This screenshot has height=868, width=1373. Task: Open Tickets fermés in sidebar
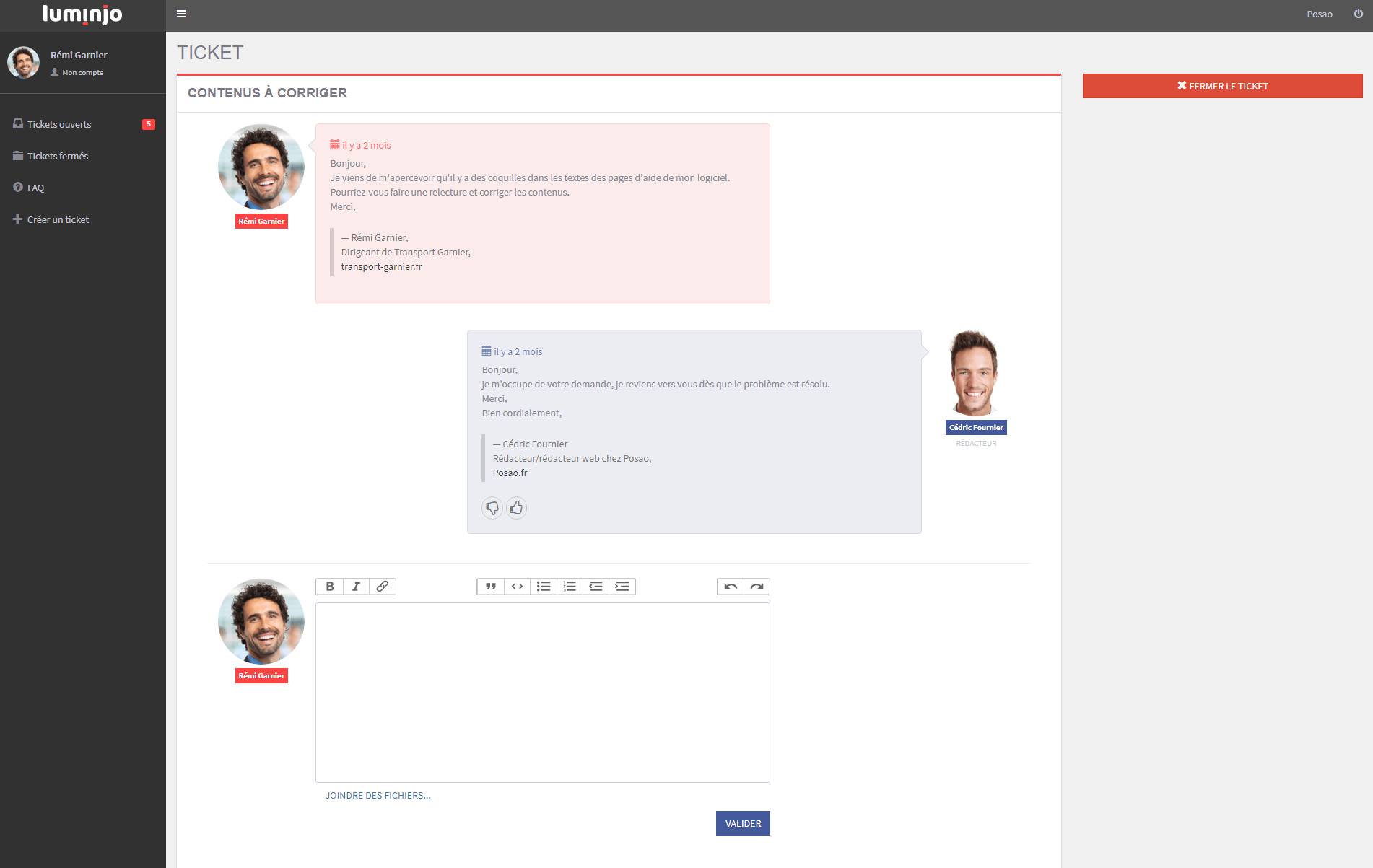pyautogui.click(x=58, y=156)
